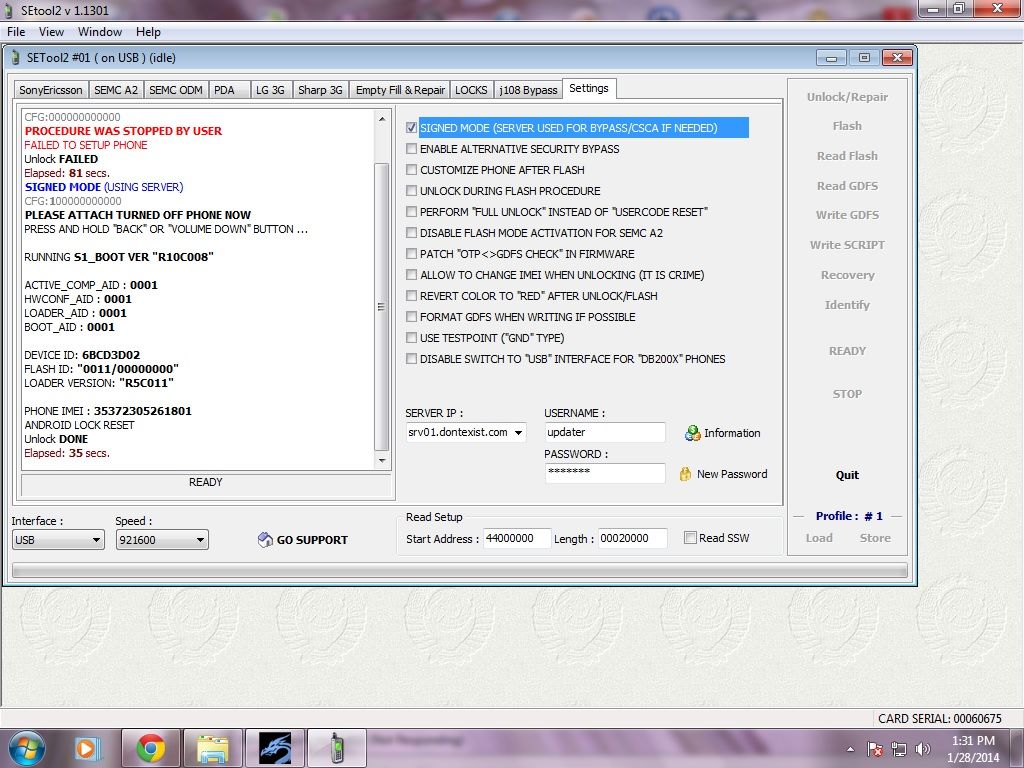Click the USERNAME input field
Screen dimensions: 1024x768
[605, 432]
